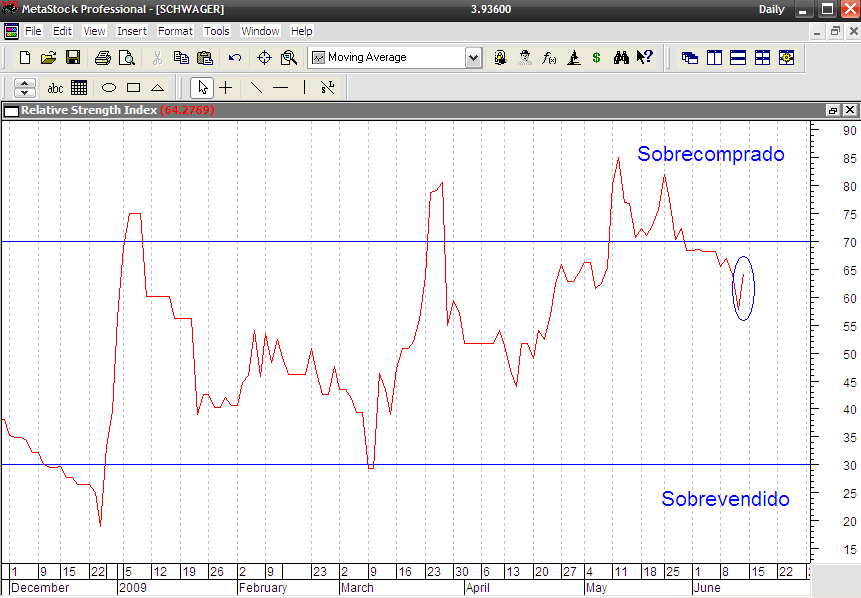Click the crosshair target icon in toolbar

point(265,58)
